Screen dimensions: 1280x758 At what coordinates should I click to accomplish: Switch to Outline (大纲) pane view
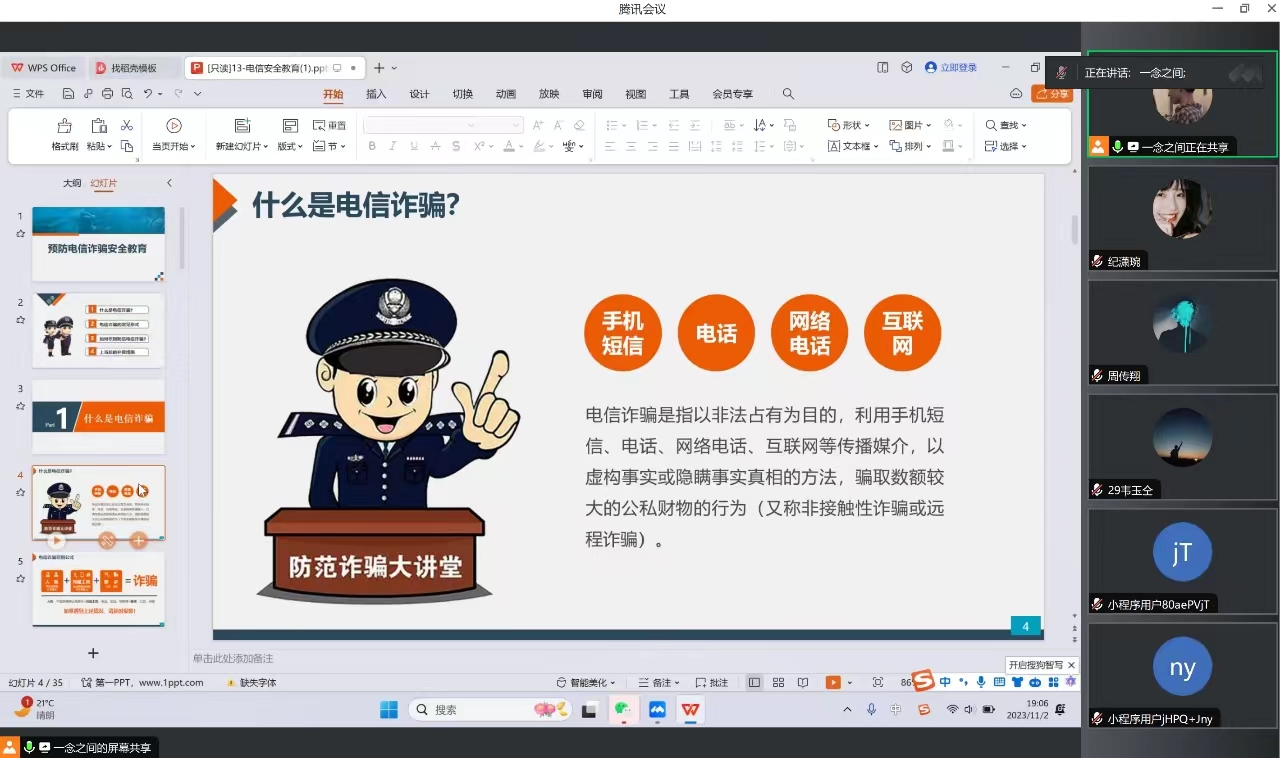[x=72, y=183]
